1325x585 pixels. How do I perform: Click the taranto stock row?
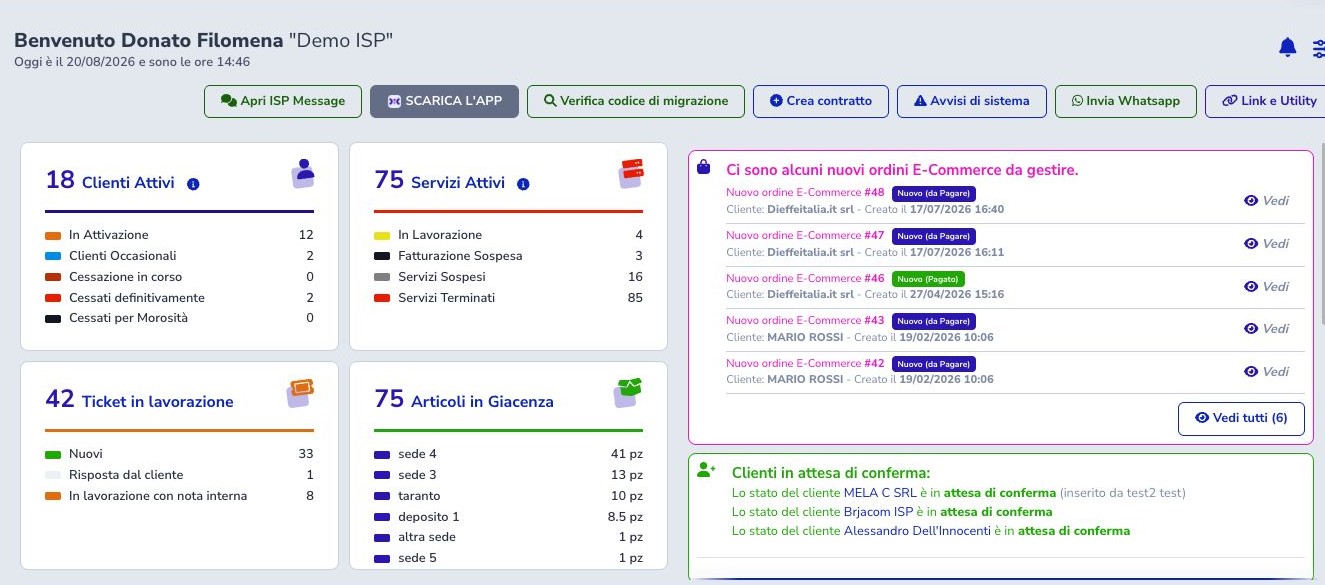508,496
